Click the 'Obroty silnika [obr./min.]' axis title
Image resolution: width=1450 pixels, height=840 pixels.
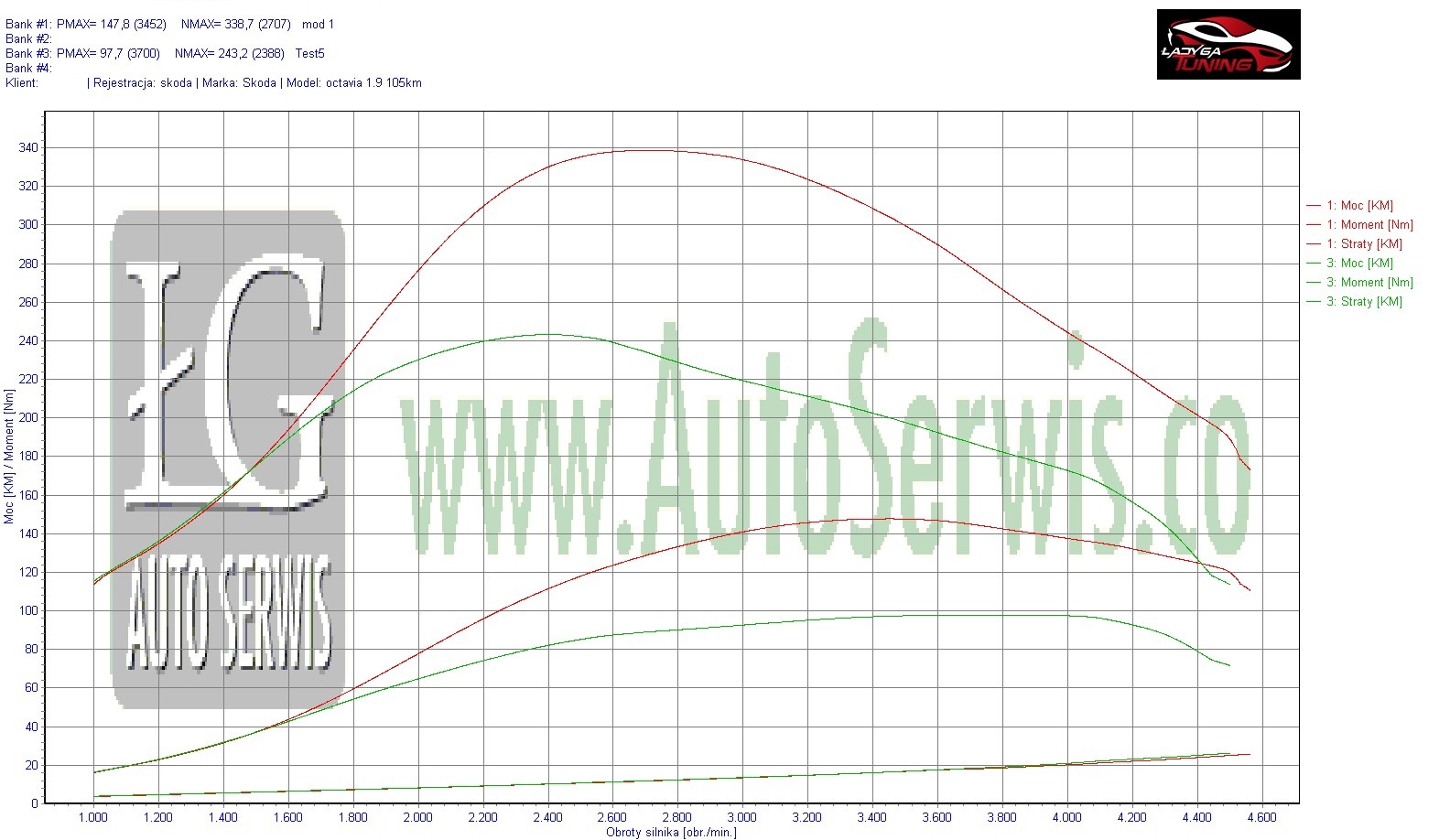(x=671, y=833)
